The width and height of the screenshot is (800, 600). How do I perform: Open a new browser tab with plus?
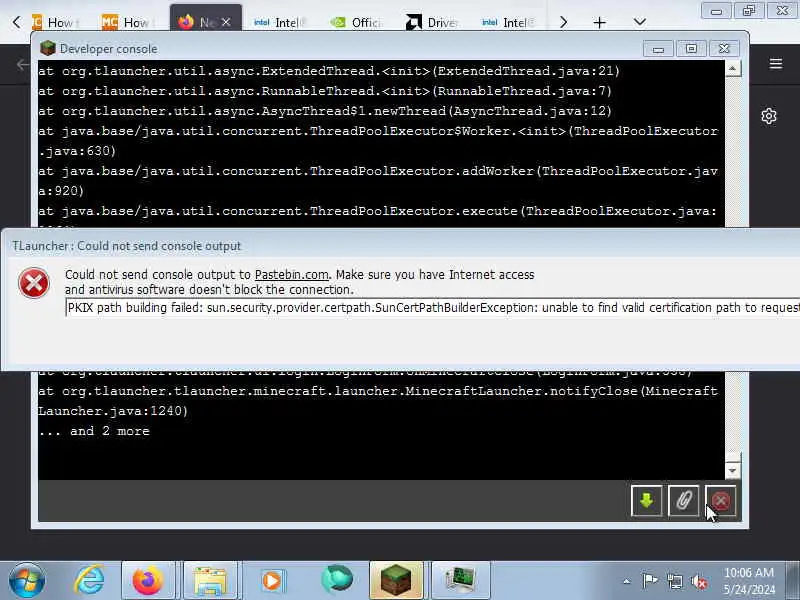(600, 22)
